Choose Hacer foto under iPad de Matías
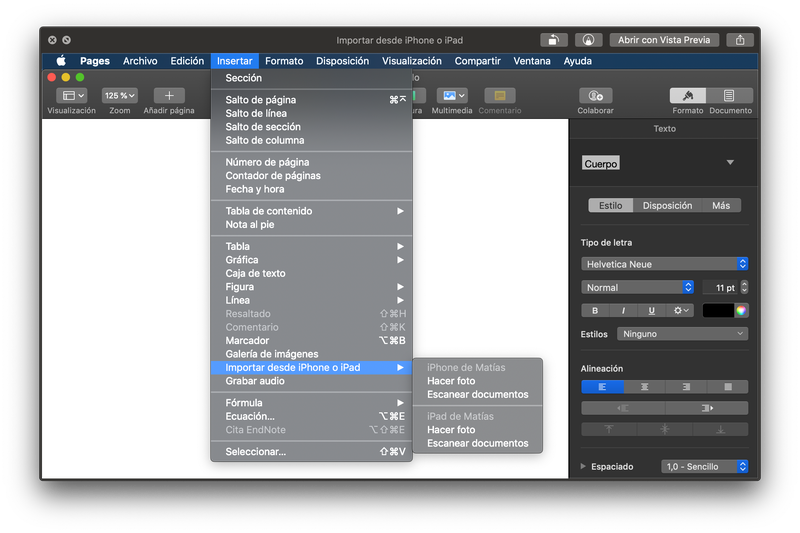This screenshot has height=533, width=800. pyautogui.click(x=478, y=429)
